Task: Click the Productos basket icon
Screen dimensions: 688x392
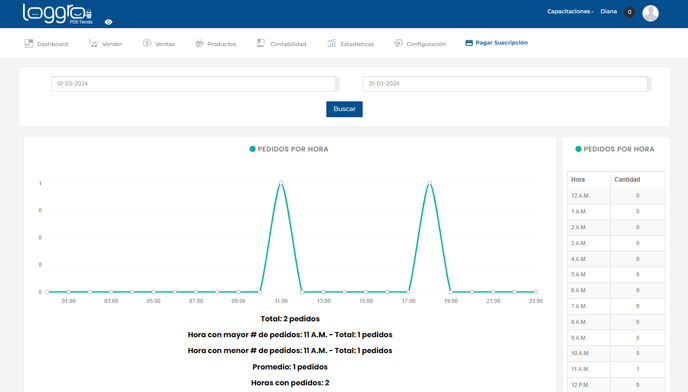Action: (199, 43)
